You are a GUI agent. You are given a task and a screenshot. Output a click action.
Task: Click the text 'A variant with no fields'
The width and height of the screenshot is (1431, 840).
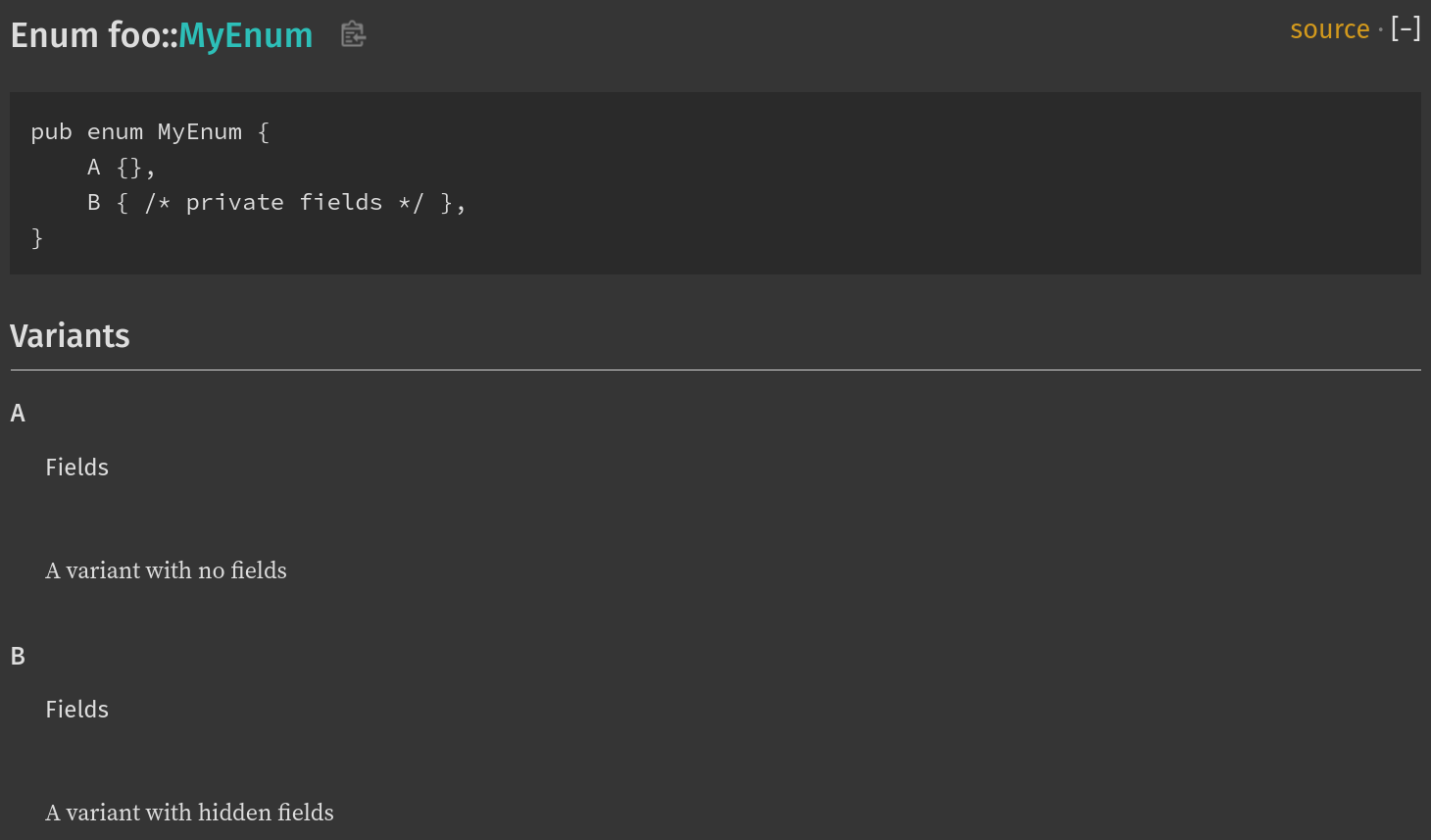166,570
